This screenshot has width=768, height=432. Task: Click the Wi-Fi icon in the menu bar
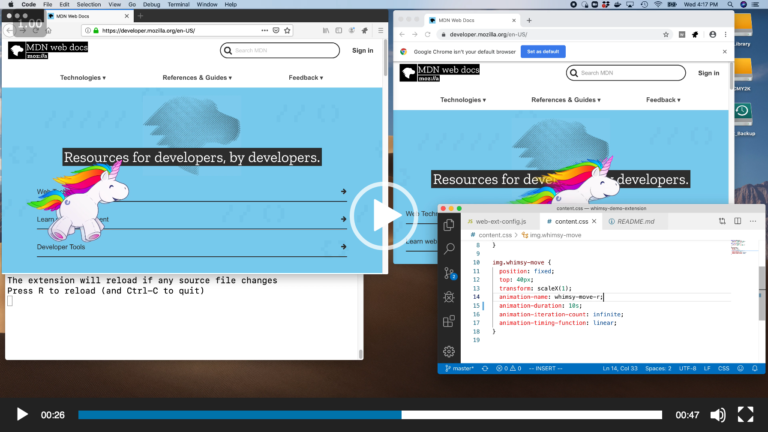point(658,4)
